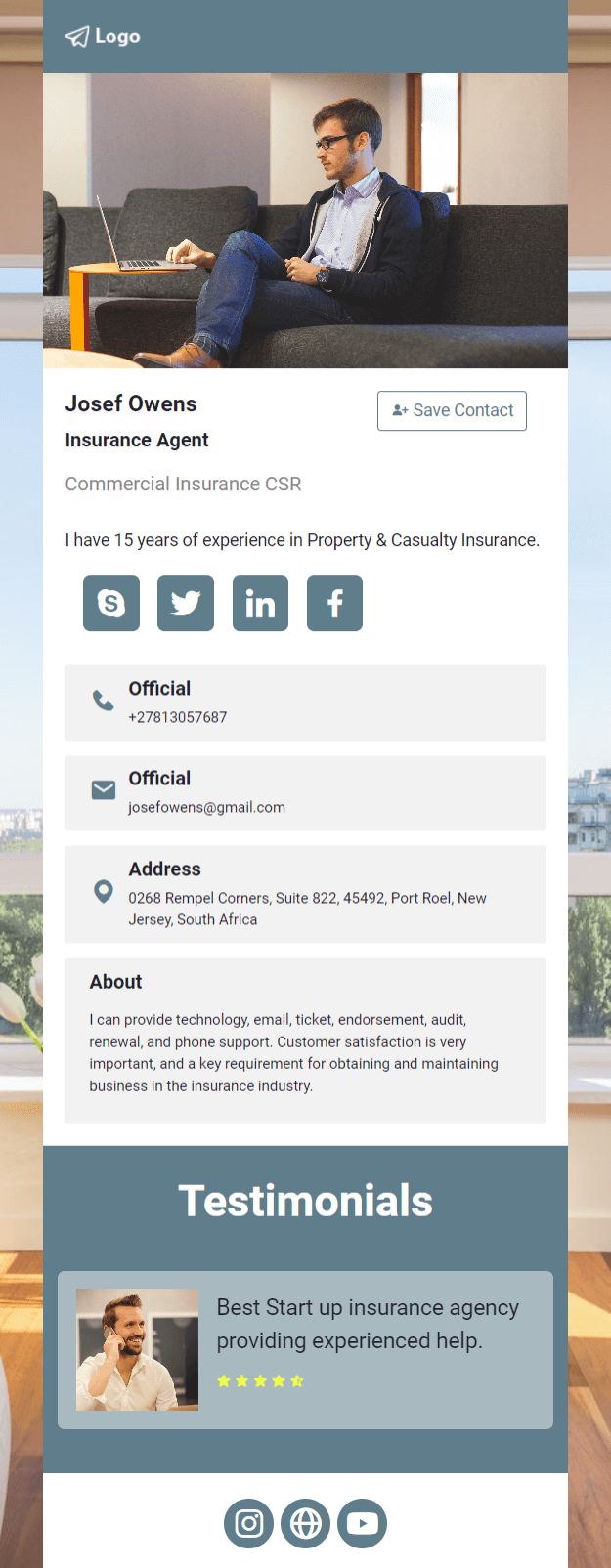Viewport: 611px width, 1568px height.
Task: Click the testimonial reviewer photo
Action: (x=138, y=1349)
